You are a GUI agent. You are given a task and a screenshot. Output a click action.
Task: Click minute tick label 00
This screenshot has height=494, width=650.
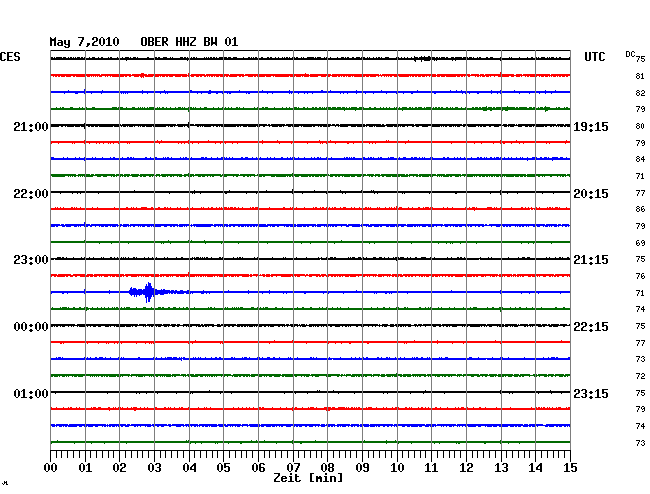coord(51,467)
